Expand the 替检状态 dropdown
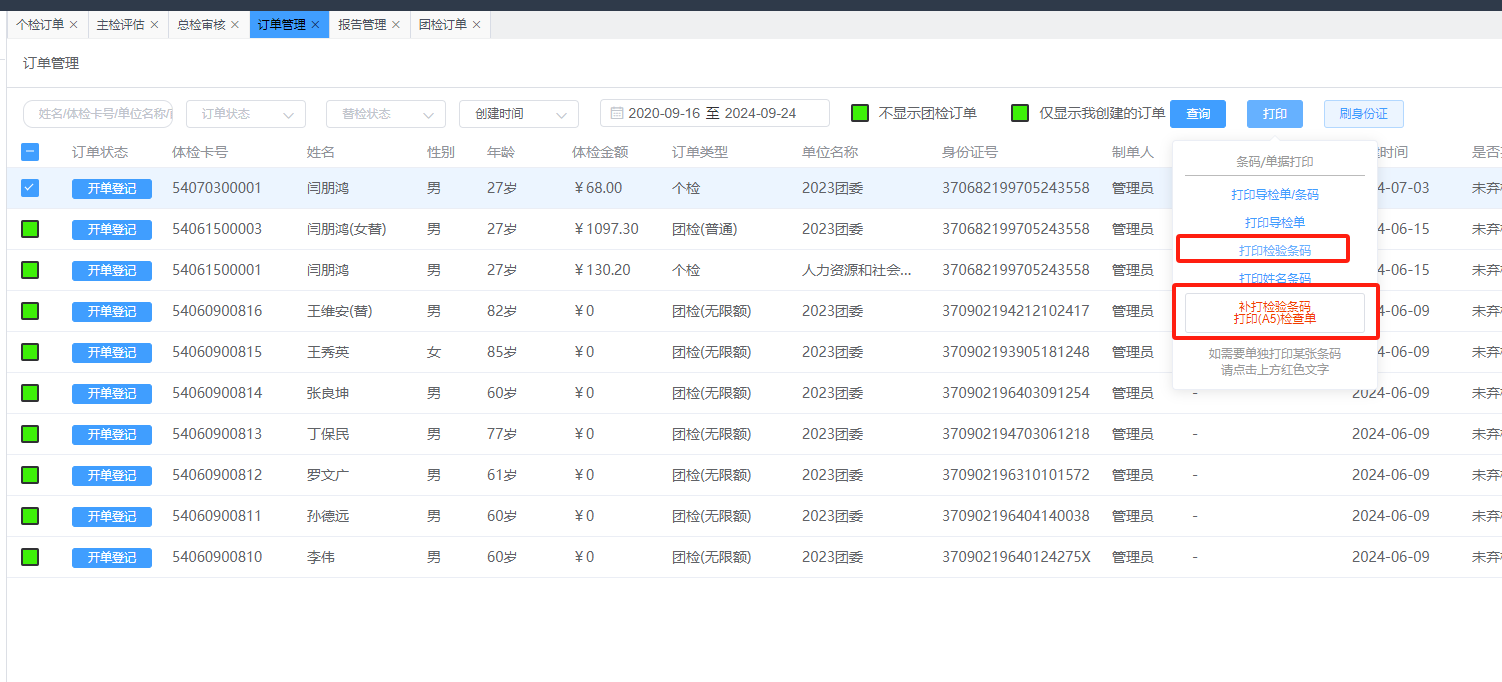The width and height of the screenshot is (1502, 682). [x=386, y=114]
